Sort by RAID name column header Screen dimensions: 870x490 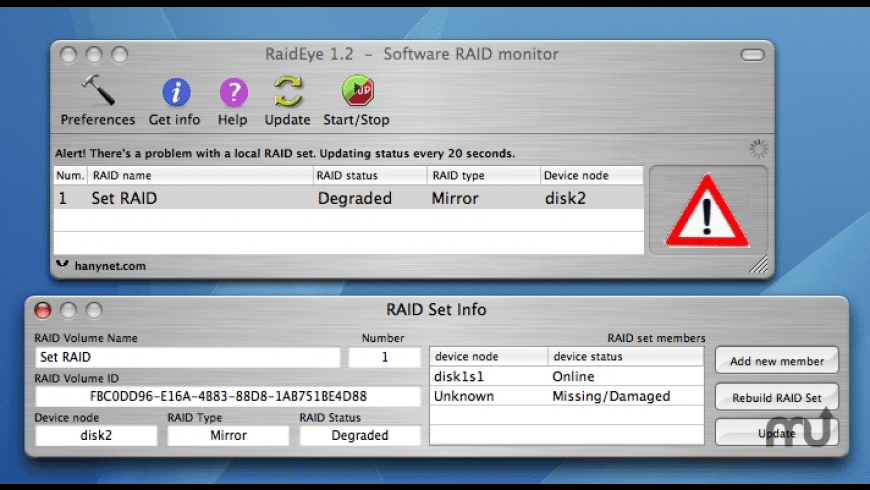point(199,176)
